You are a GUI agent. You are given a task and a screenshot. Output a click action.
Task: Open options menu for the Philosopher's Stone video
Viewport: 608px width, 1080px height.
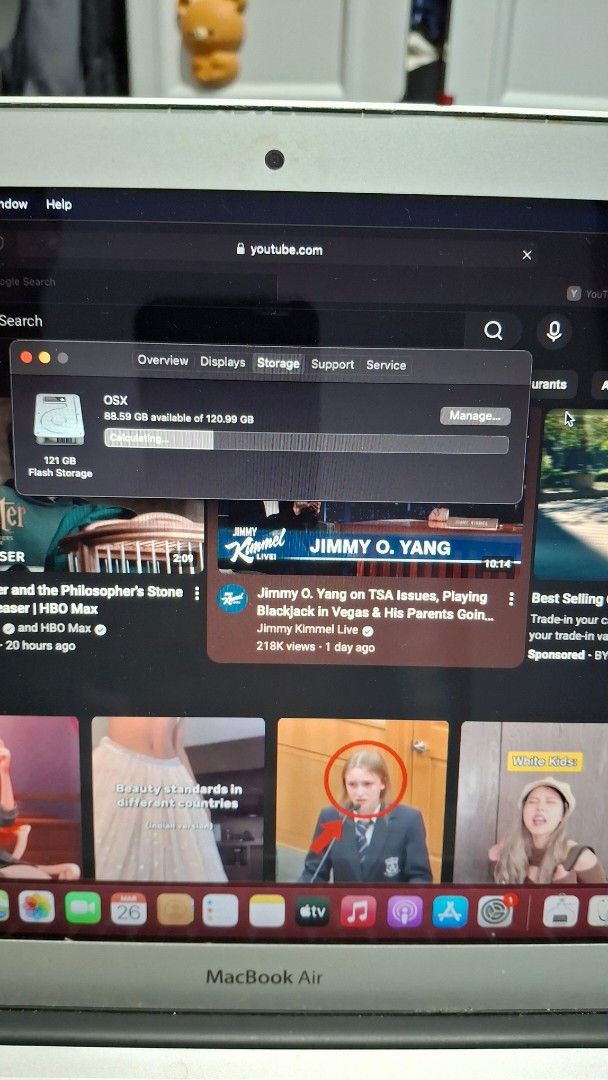tap(197, 593)
